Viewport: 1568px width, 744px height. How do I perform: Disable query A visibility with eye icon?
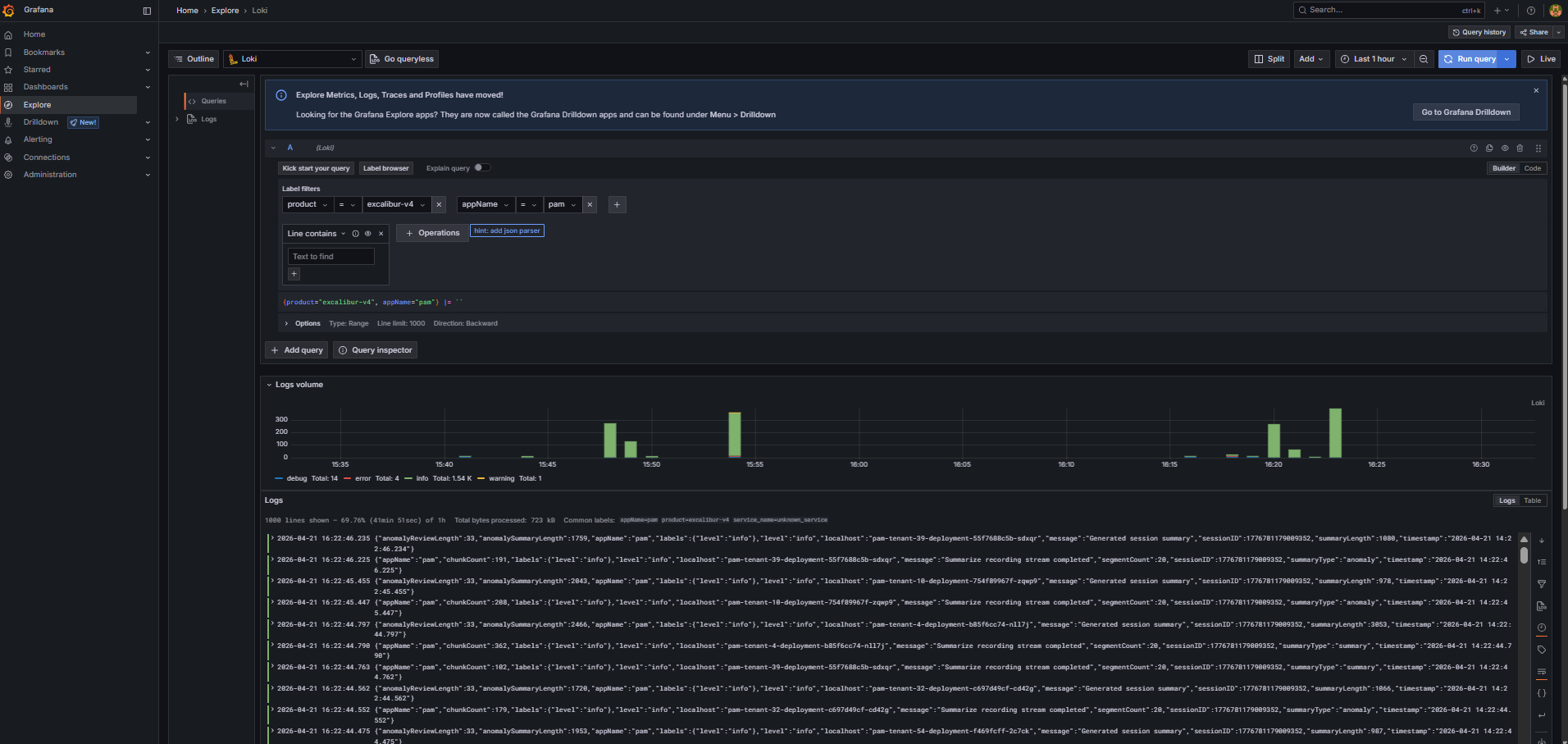tap(1505, 148)
